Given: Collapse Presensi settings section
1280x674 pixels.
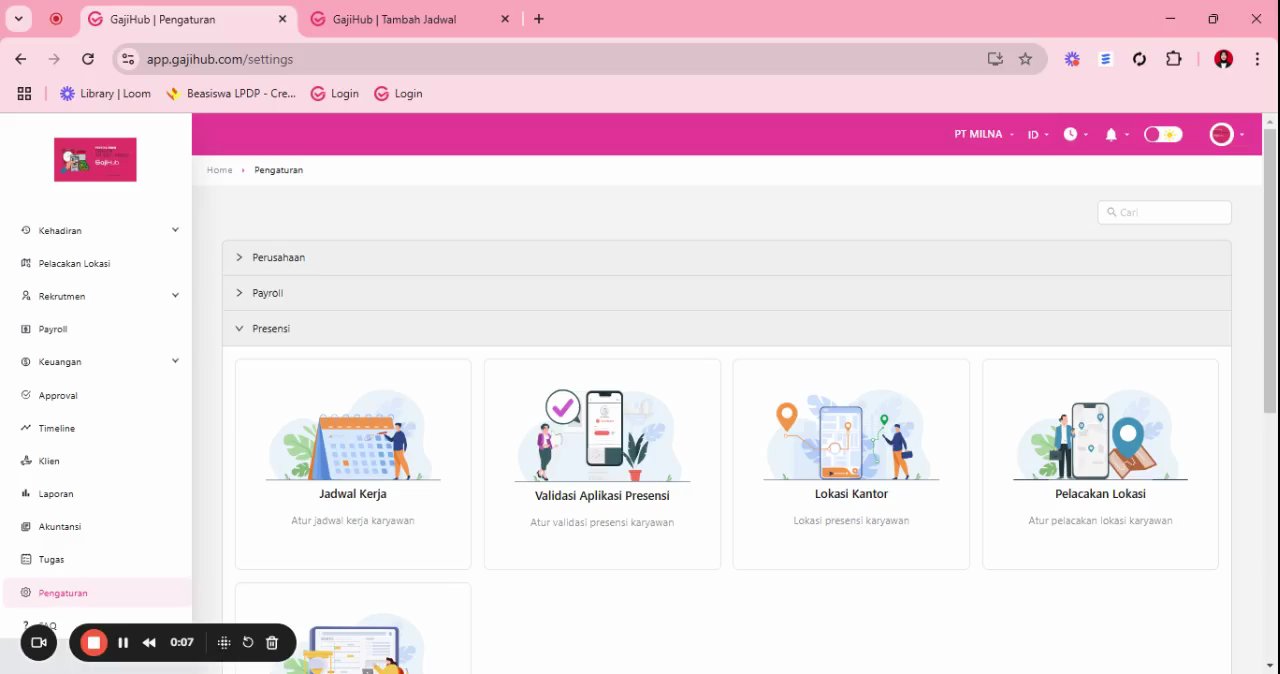Looking at the screenshot, I should pos(726,328).
